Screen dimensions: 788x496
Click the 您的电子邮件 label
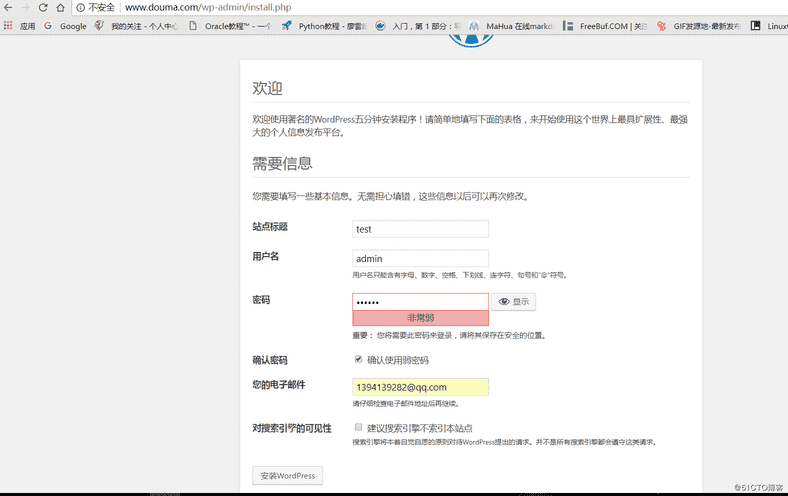pyautogui.click(x=279, y=385)
